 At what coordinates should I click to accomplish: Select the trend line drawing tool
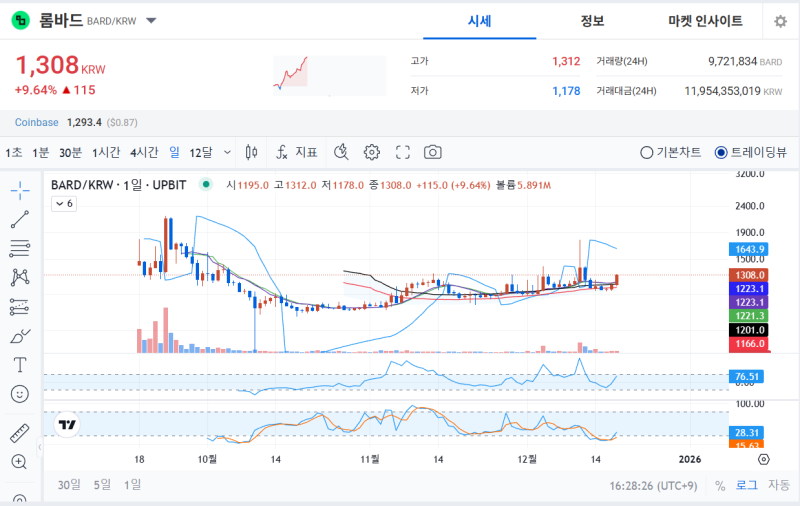[x=20, y=219]
